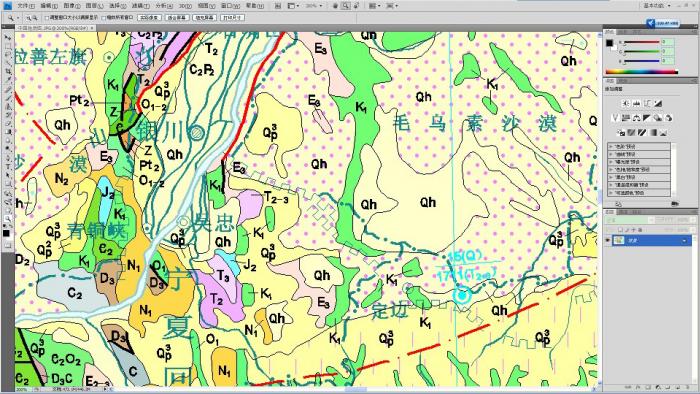This screenshot has height=394, width=700.
Task: Click the Actual Pixels button
Action: click(149, 18)
